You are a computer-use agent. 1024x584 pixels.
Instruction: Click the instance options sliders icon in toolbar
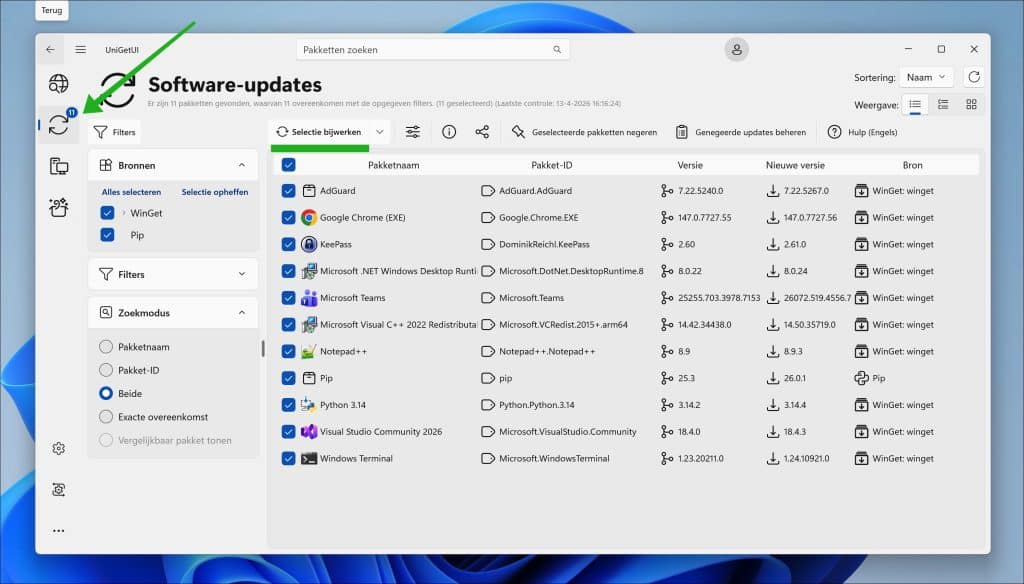pyautogui.click(x=413, y=131)
